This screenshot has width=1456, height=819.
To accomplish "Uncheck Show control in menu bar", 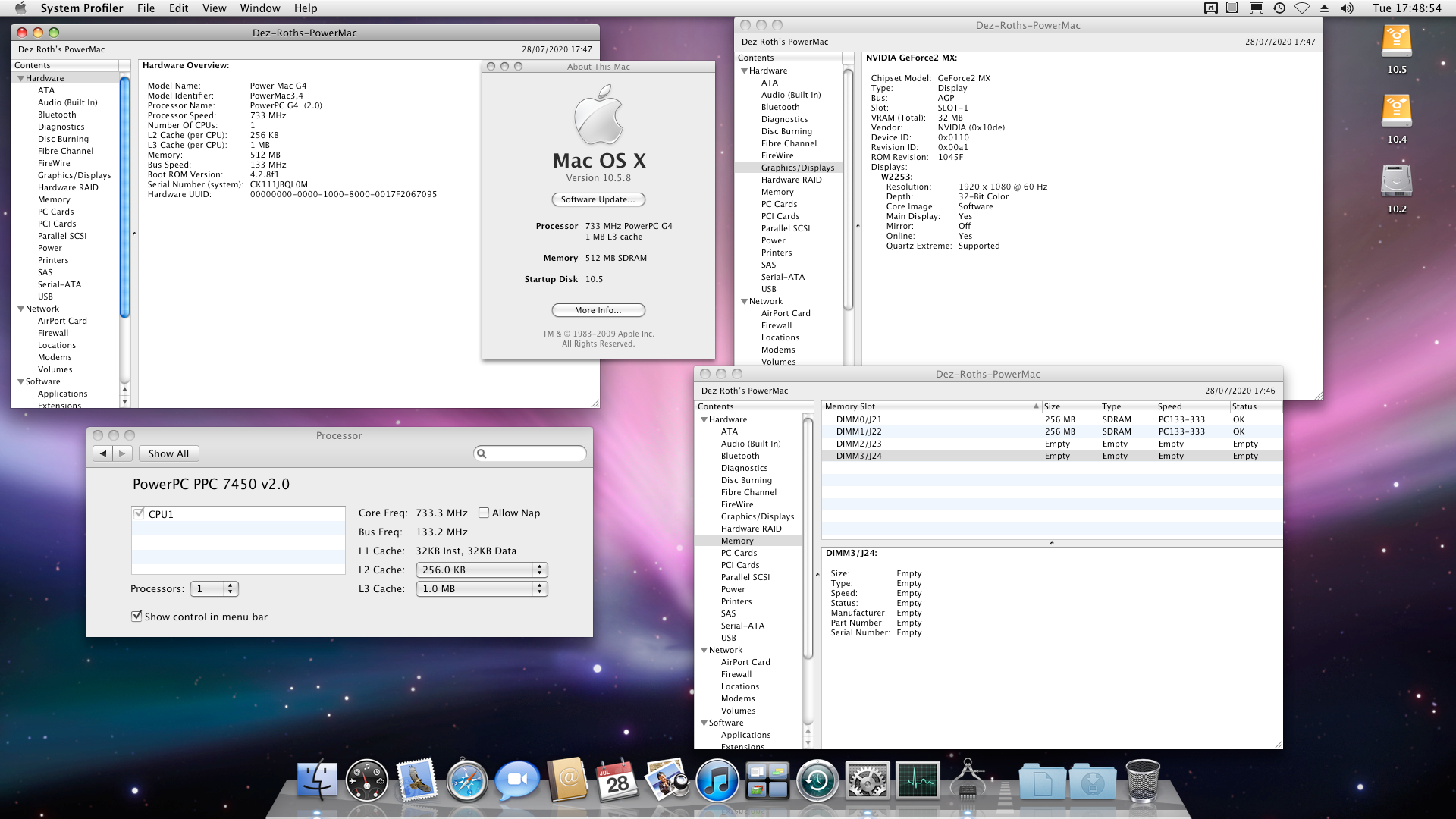I will coord(136,617).
